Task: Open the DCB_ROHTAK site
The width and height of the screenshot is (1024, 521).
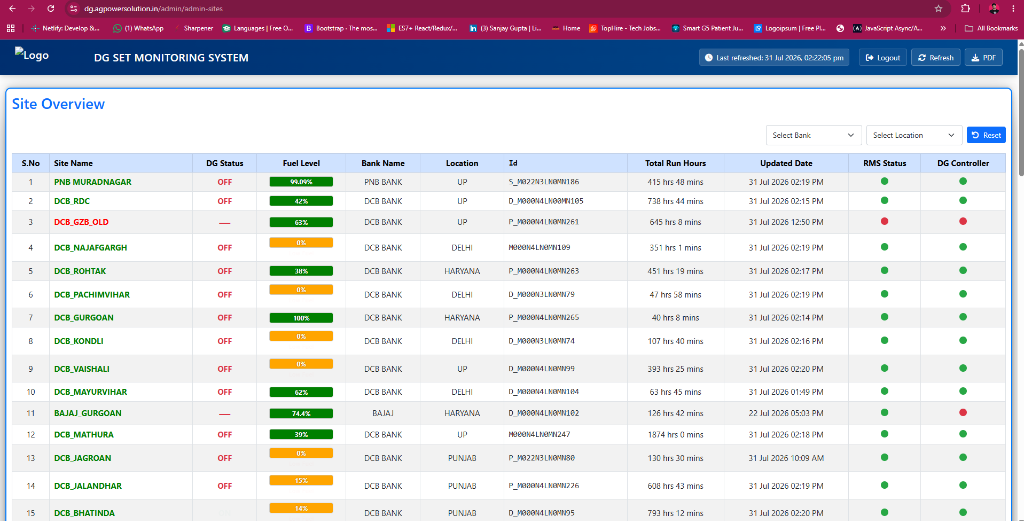Action: 80,271
